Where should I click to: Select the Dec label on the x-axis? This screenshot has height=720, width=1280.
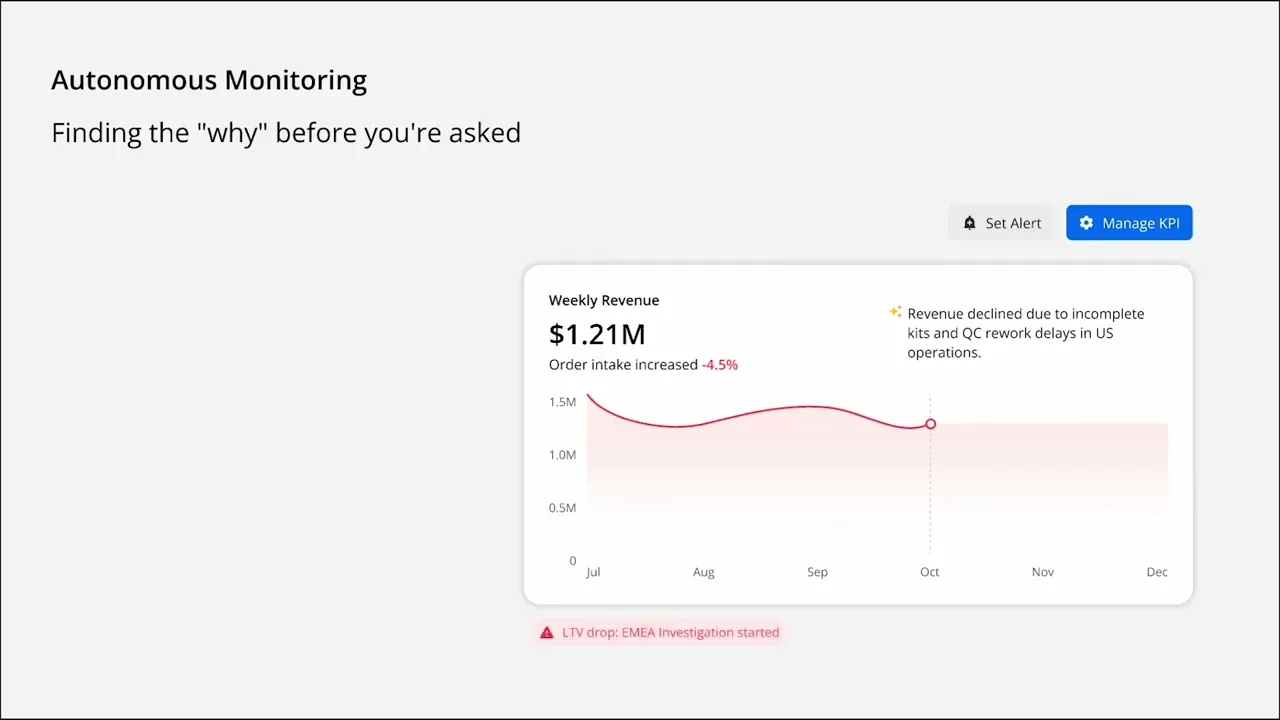[1157, 572]
